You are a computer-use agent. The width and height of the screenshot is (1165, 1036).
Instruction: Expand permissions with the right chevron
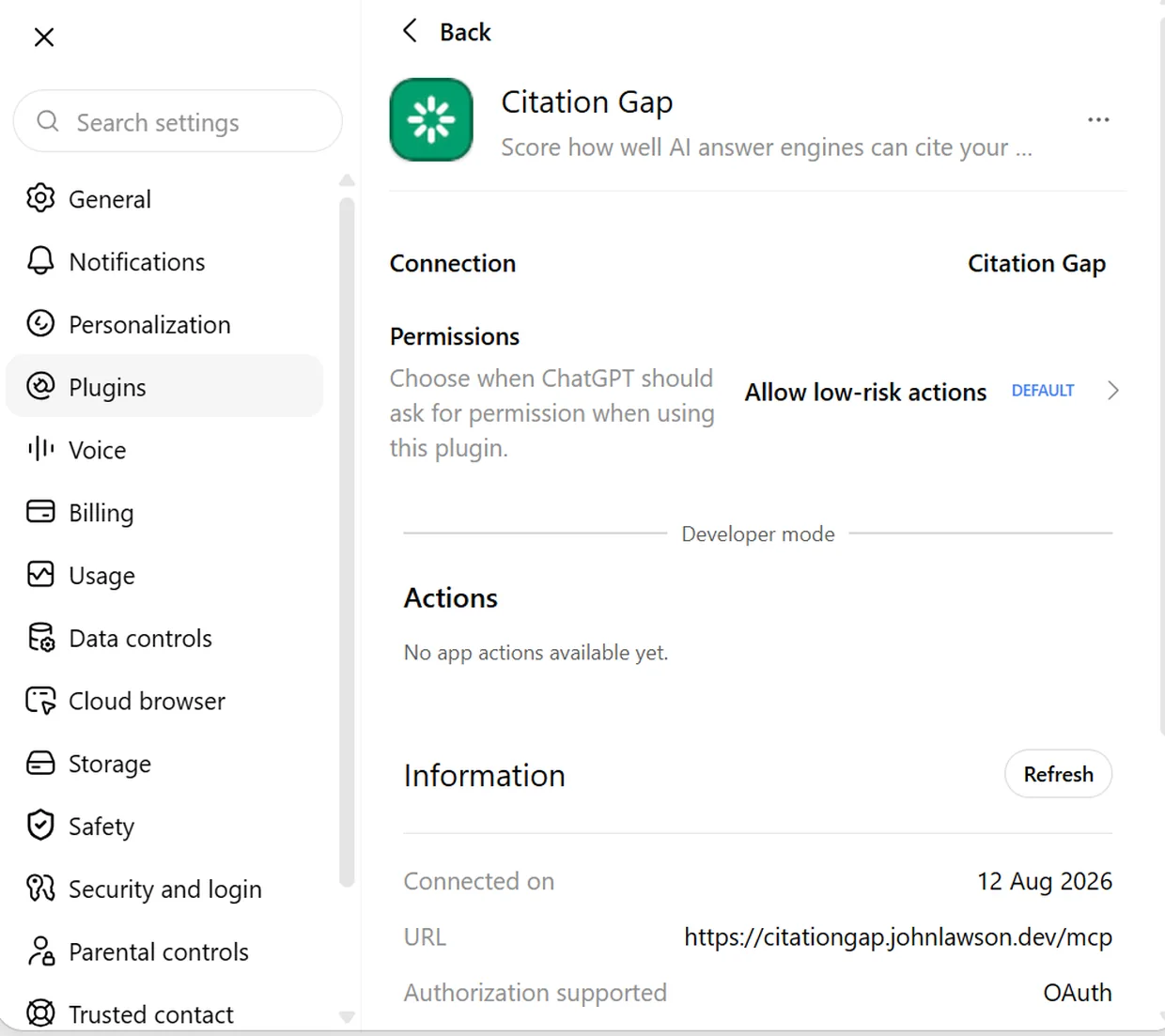coord(1112,391)
